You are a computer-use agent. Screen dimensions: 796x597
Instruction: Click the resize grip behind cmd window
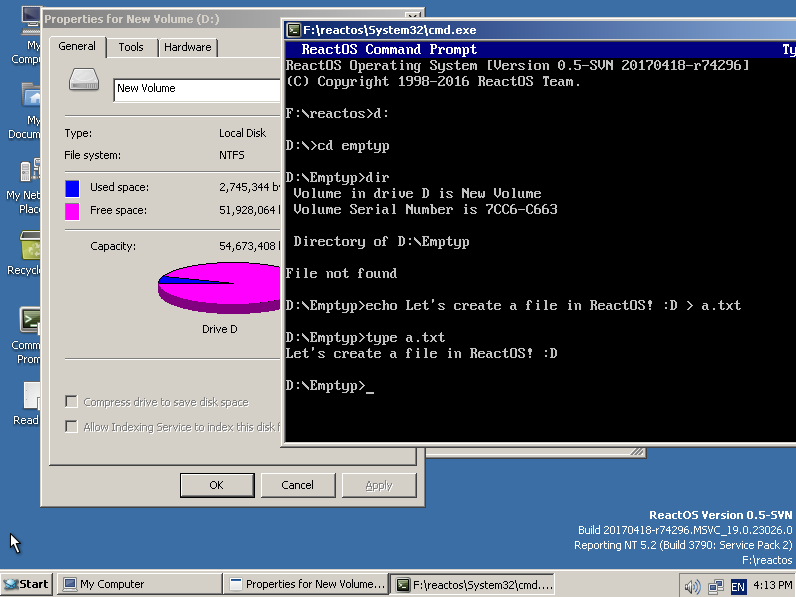(x=638, y=452)
